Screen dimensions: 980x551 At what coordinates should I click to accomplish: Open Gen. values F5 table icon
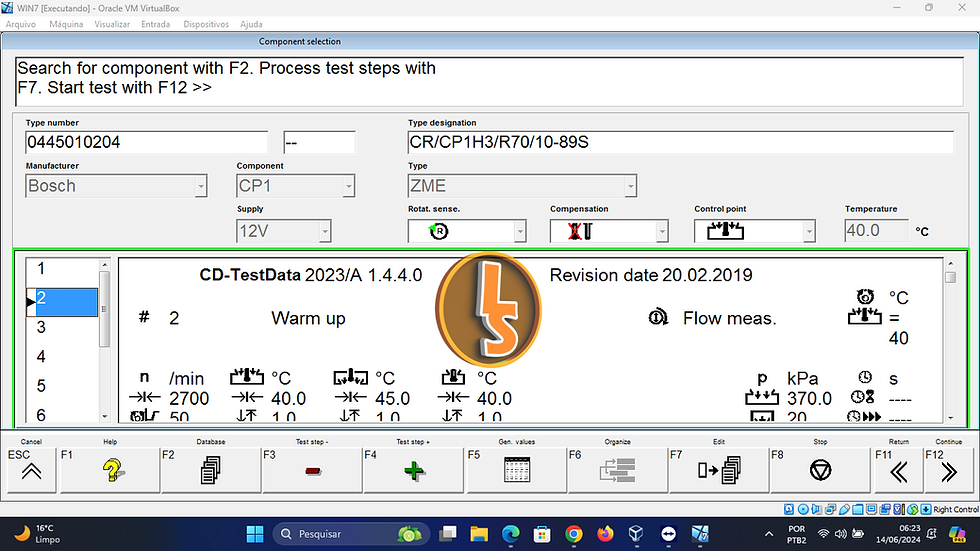coord(517,470)
